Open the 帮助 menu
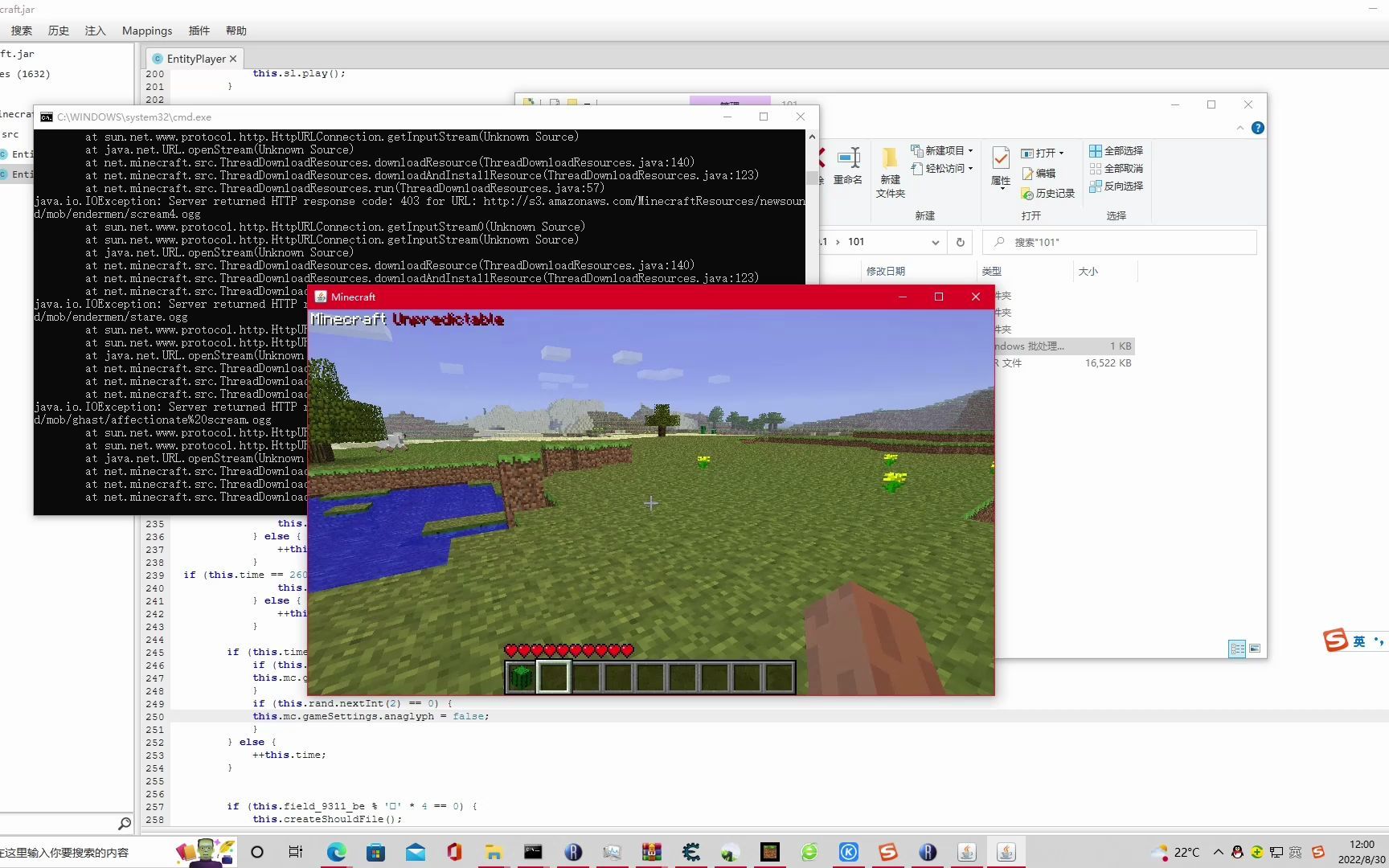The height and width of the screenshot is (868, 1389). 236,31
